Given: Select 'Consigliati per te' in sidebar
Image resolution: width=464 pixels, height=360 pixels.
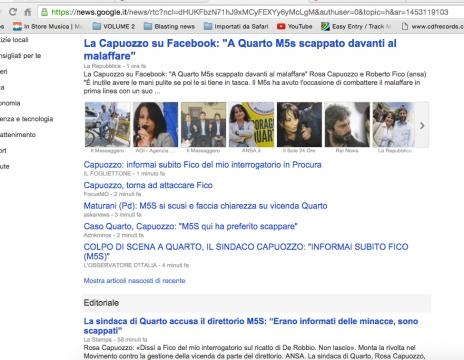Looking at the screenshot, I should tap(20, 56).
